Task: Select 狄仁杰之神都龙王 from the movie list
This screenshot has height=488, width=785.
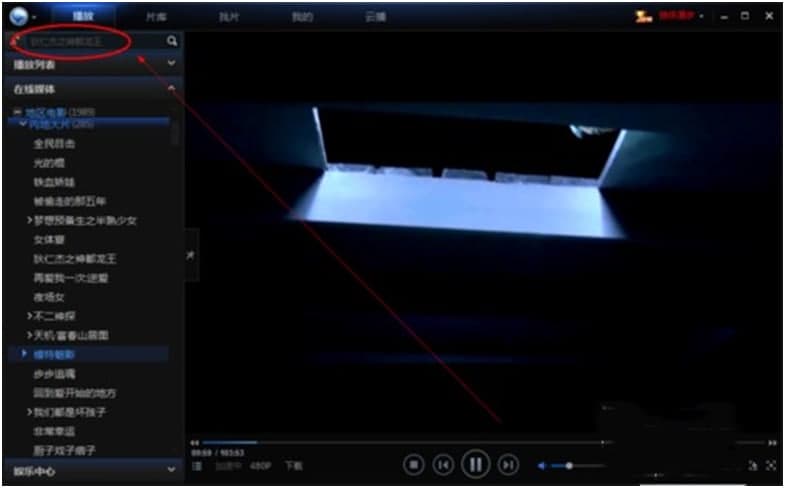Action: click(70, 258)
